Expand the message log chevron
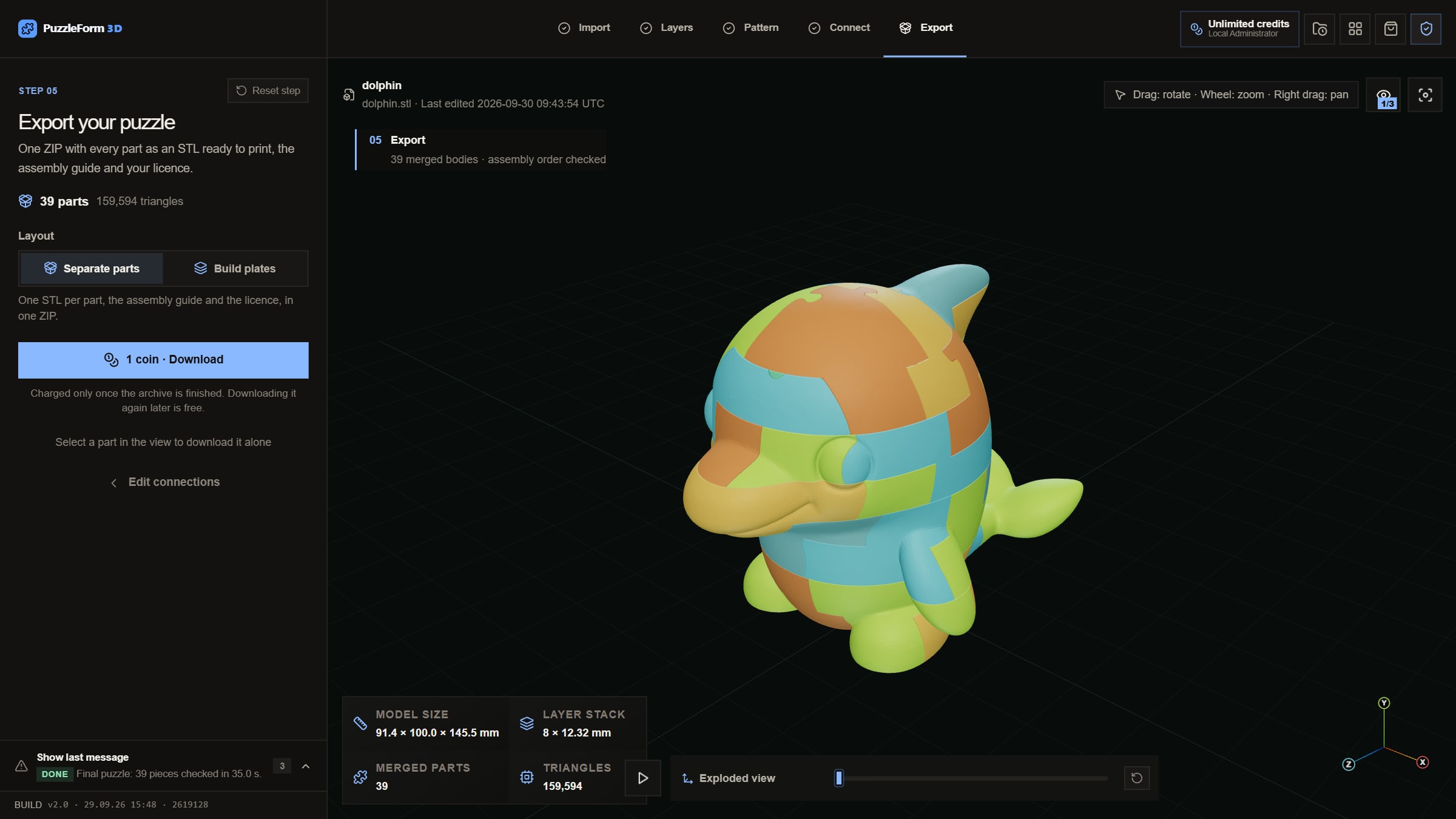 [306, 766]
